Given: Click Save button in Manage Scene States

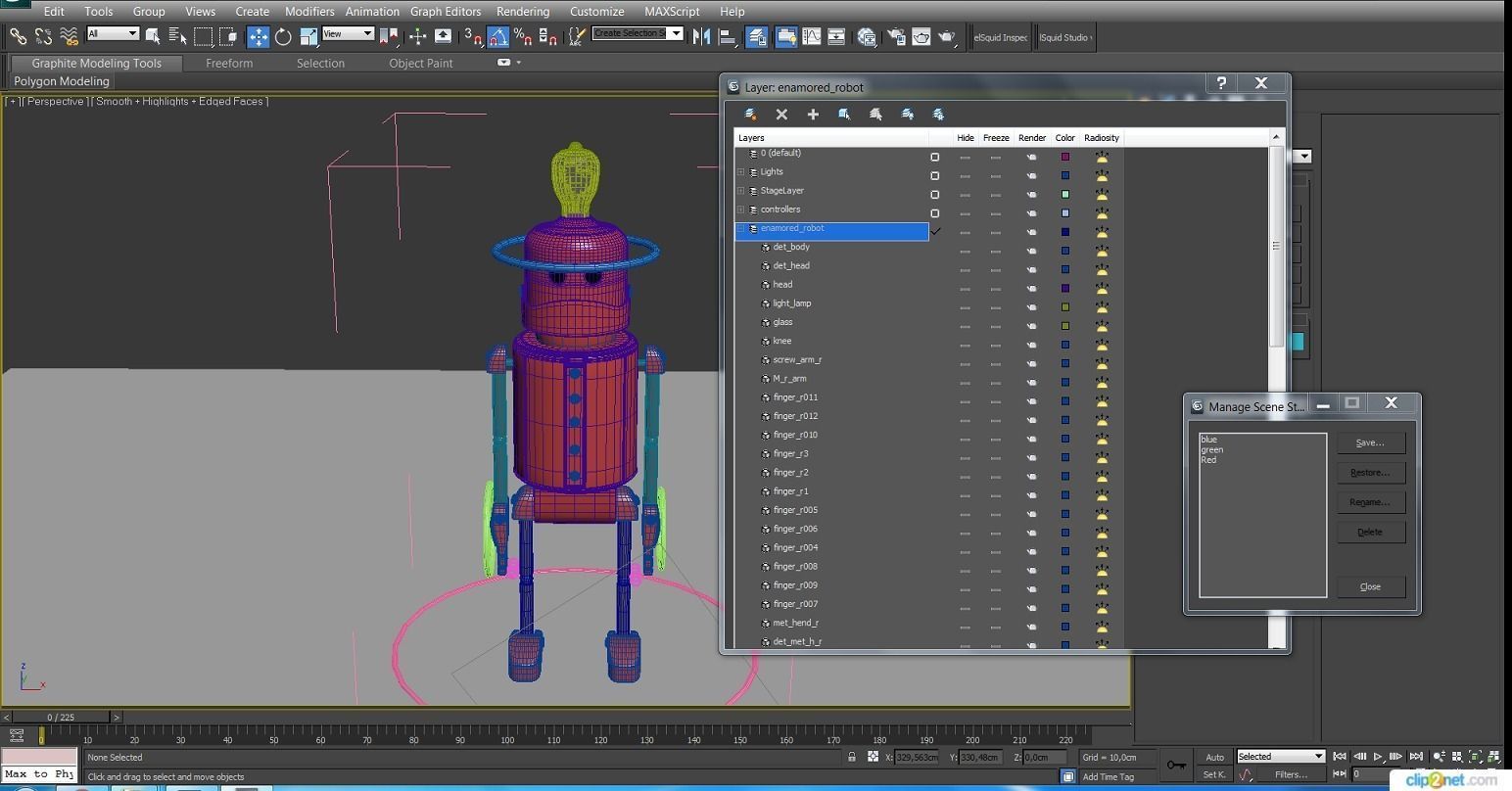Looking at the screenshot, I should [1371, 442].
